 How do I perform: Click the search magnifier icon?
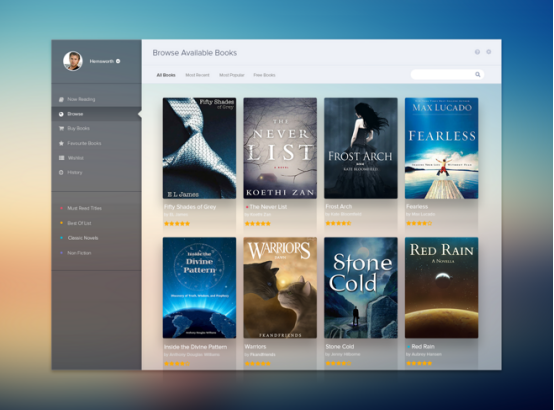[x=478, y=75]
